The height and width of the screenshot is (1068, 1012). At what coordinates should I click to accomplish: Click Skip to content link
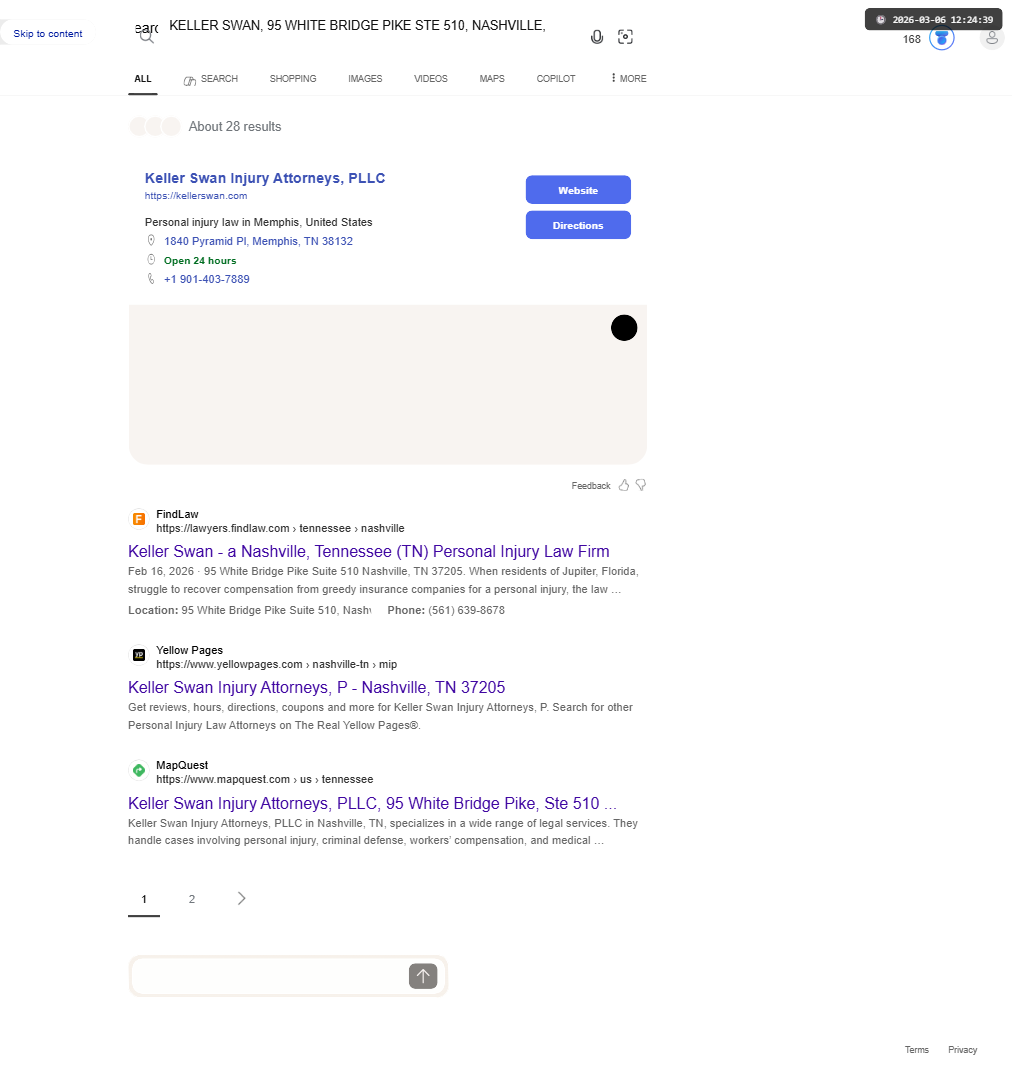click(x=48, y=33)
